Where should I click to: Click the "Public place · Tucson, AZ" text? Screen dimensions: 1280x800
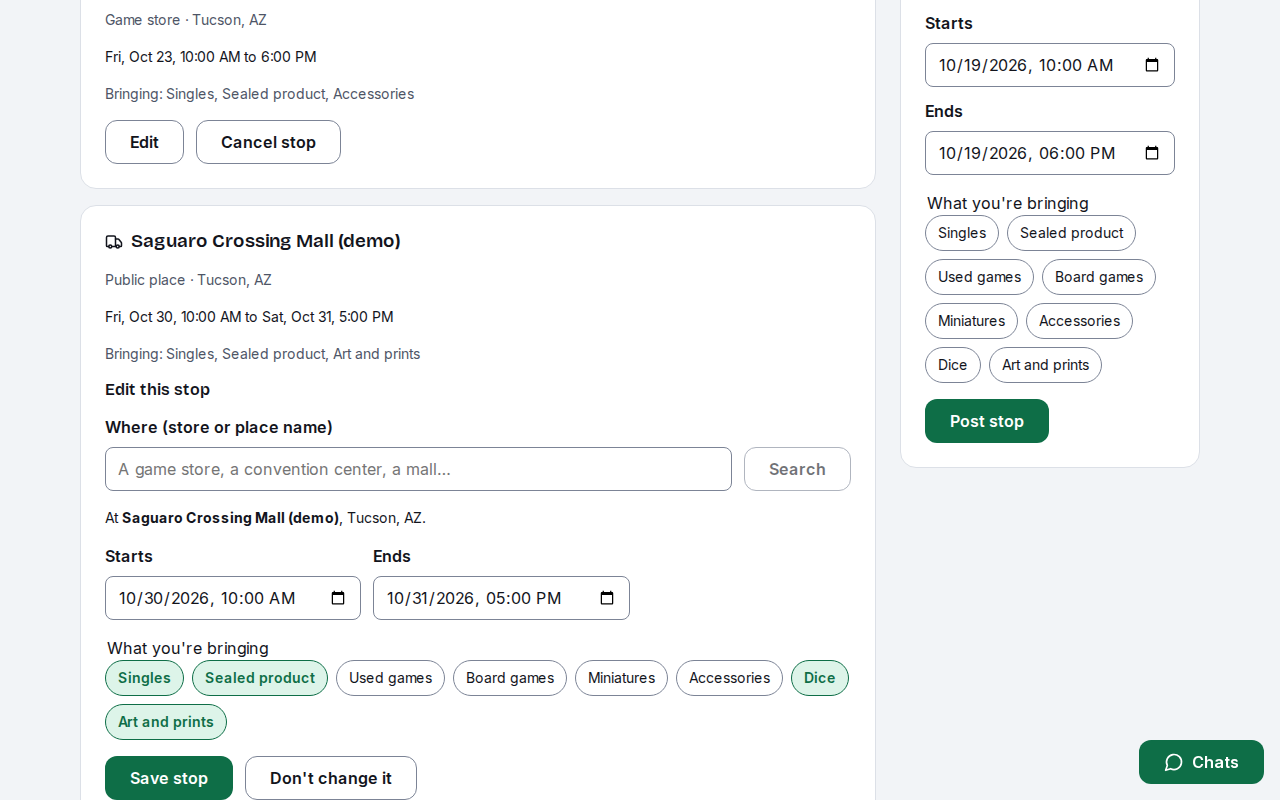(188, 280)
